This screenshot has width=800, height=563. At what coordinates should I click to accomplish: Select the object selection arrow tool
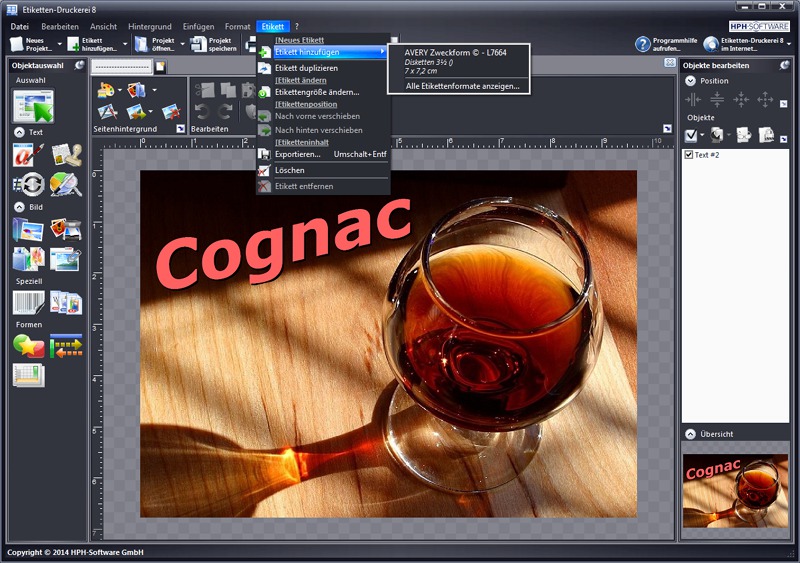coord(34,106)
